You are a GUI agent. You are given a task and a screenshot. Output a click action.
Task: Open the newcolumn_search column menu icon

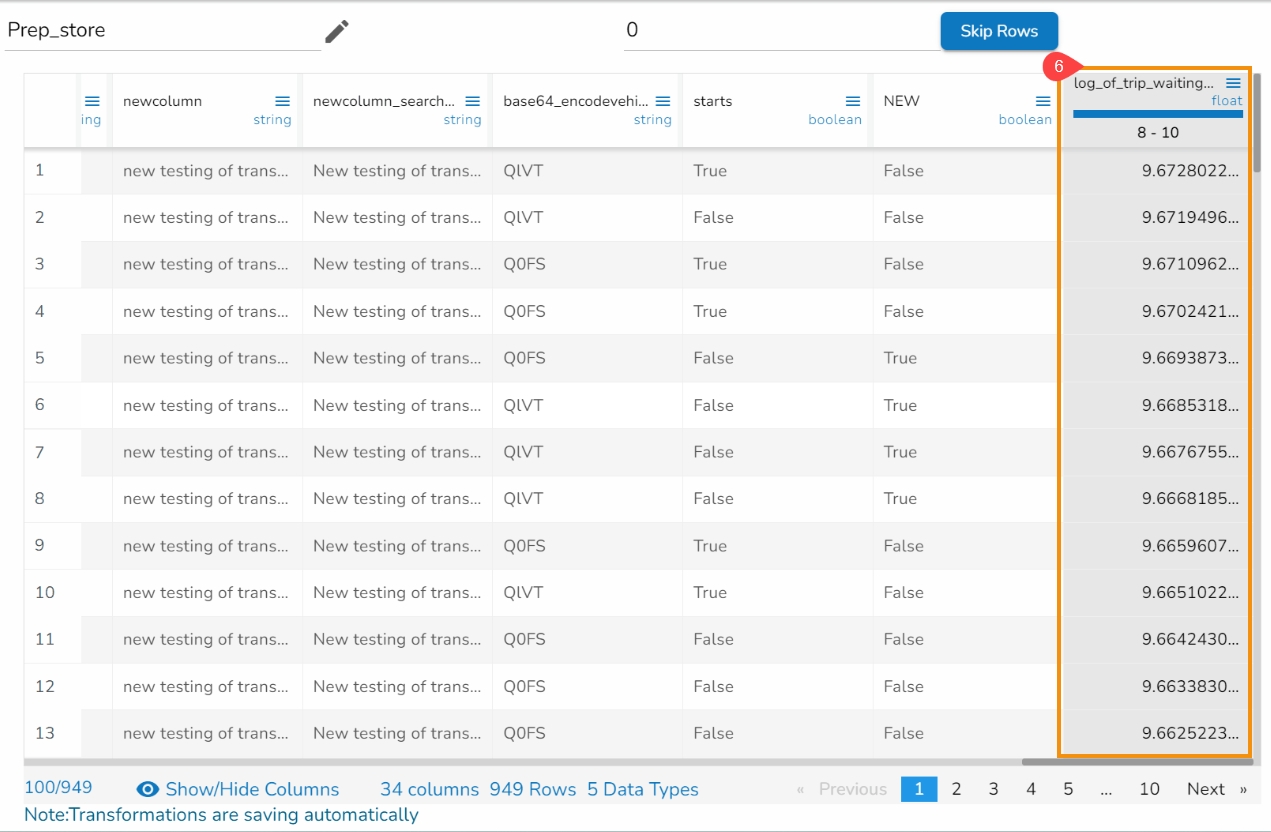pyautogui.click(x=472, y=101)
